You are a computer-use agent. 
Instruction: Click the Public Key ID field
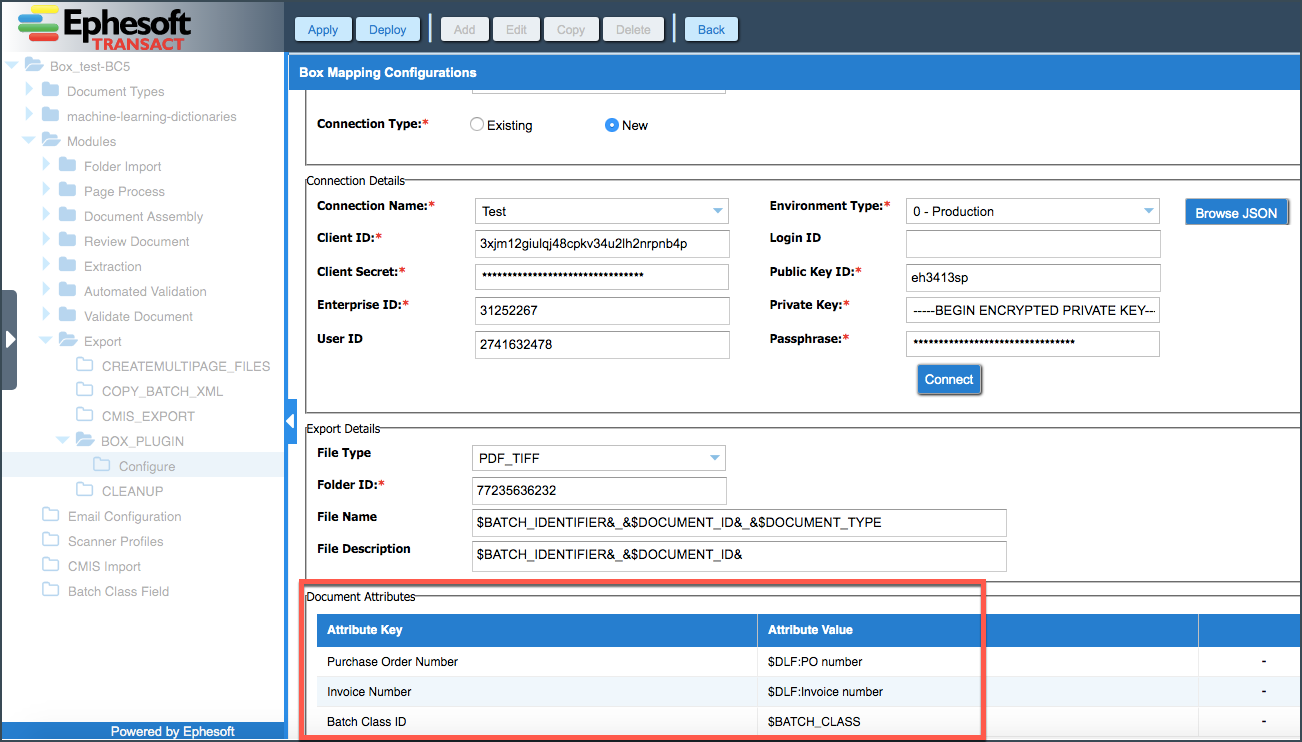(x=1033, y=277)
